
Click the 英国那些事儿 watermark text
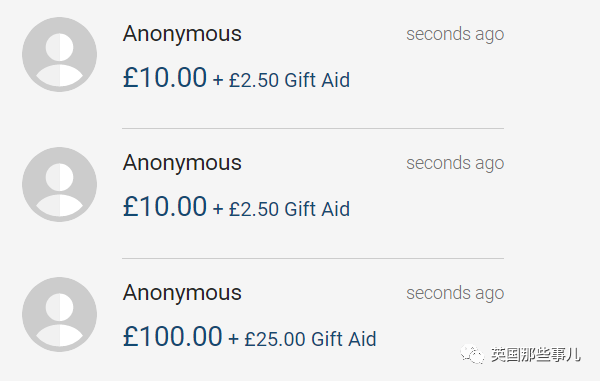[536, 355]
